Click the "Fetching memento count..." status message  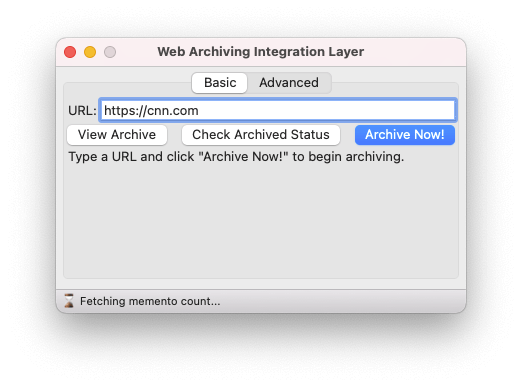[x=150, y=301]
